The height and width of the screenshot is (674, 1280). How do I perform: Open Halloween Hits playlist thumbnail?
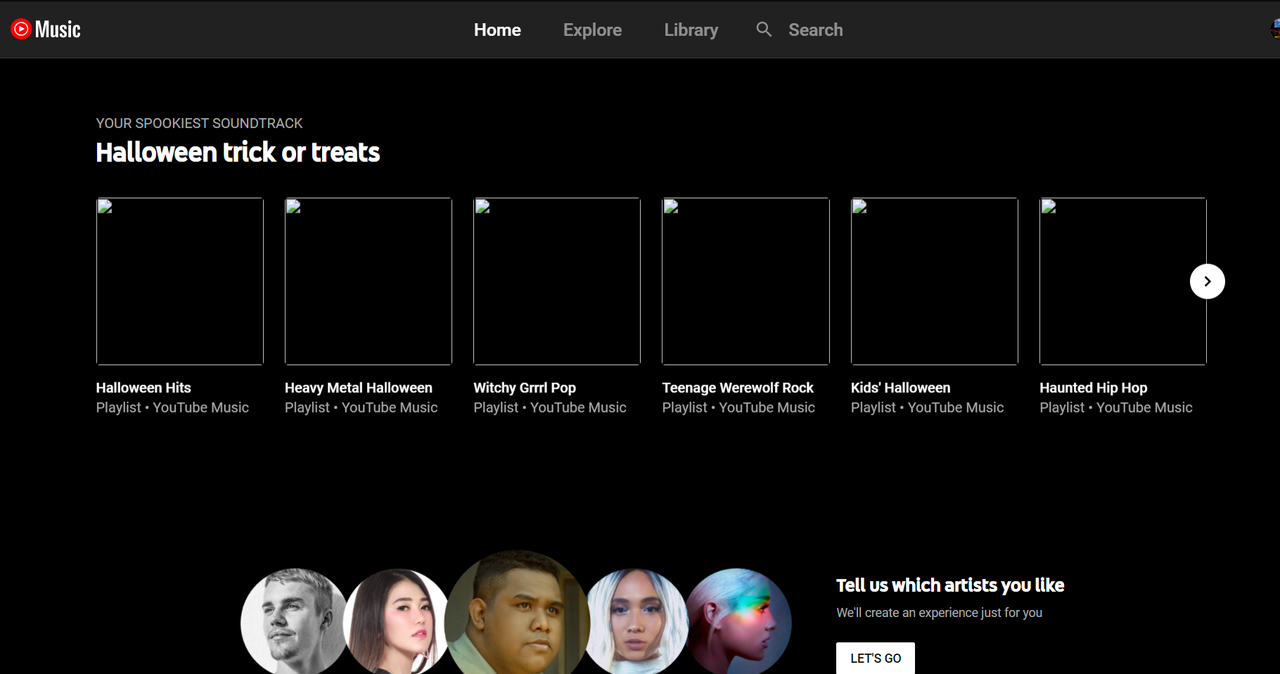tap(180, 281)
